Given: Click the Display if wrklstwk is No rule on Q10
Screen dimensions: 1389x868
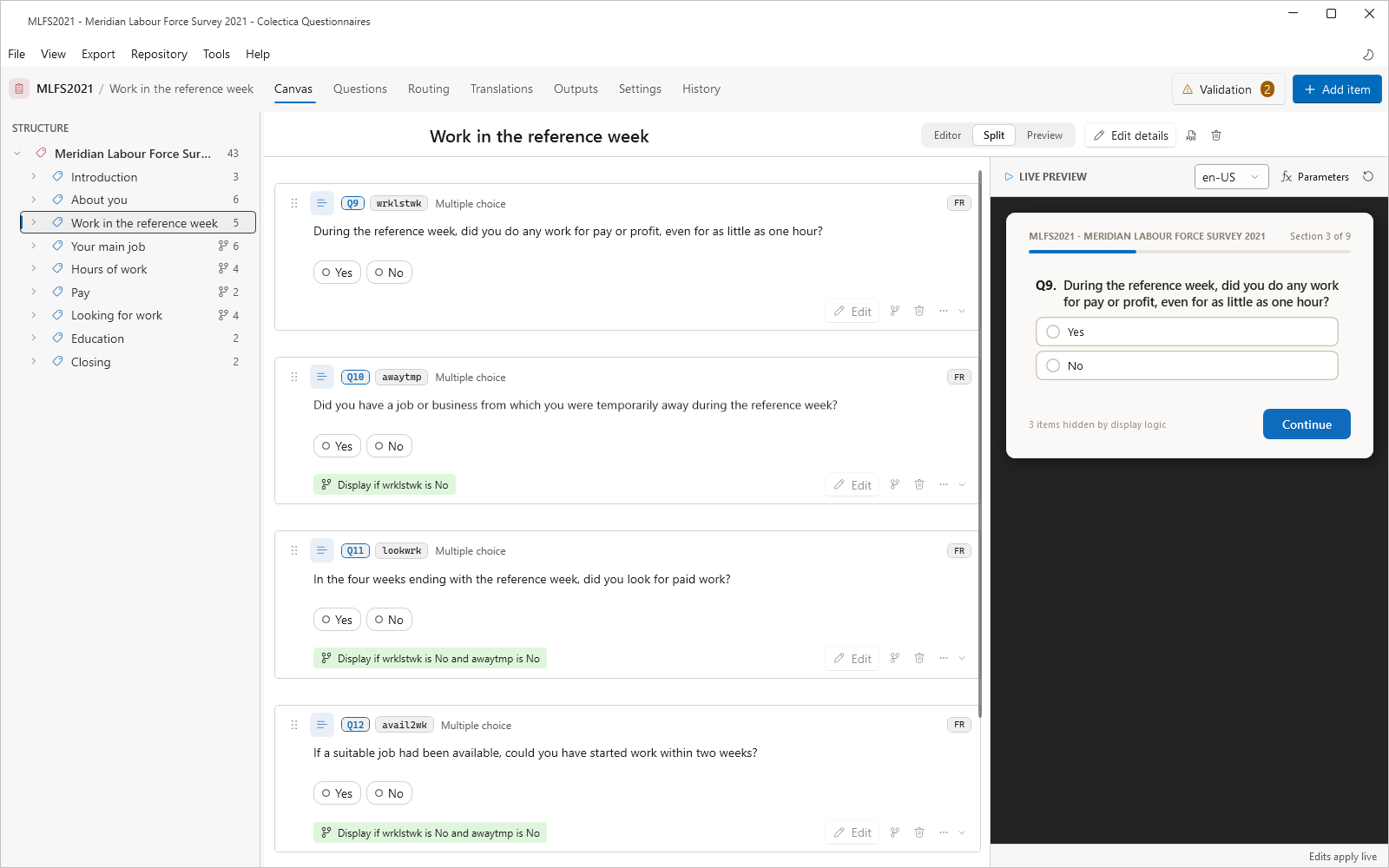Looking at the screenshot, I should (384, 484).
